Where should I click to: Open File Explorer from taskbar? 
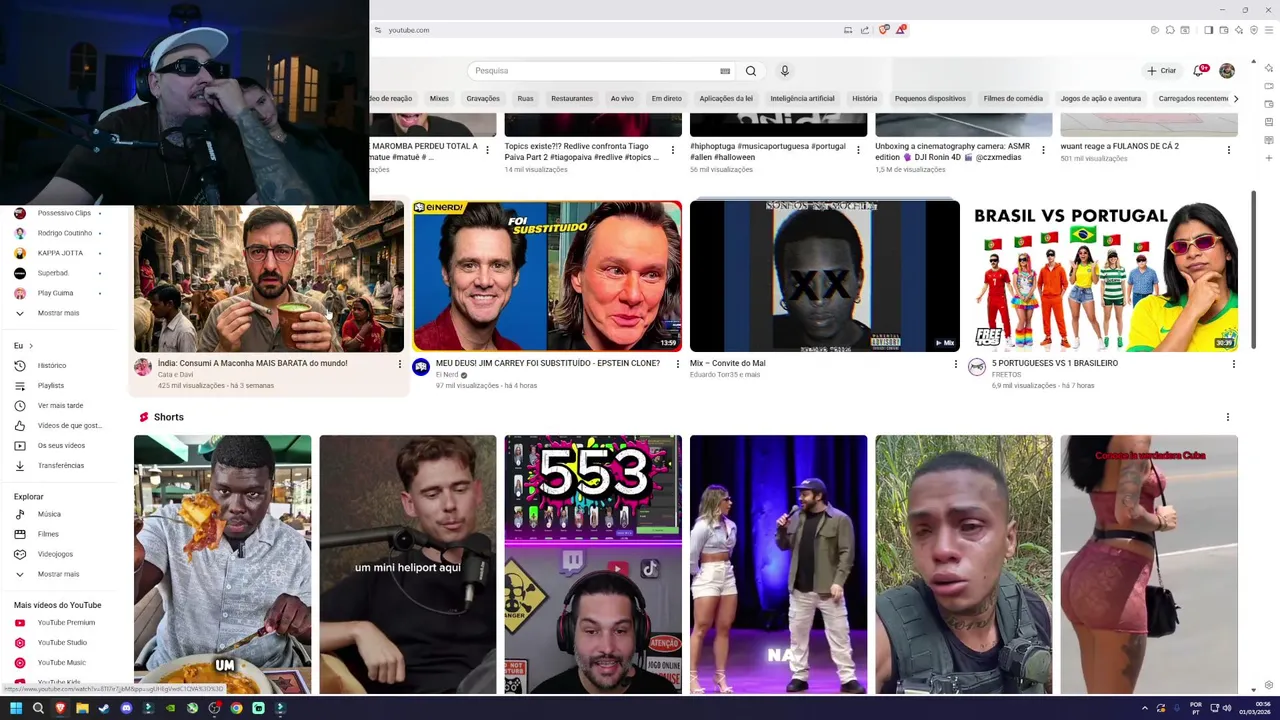pos(82,708)
